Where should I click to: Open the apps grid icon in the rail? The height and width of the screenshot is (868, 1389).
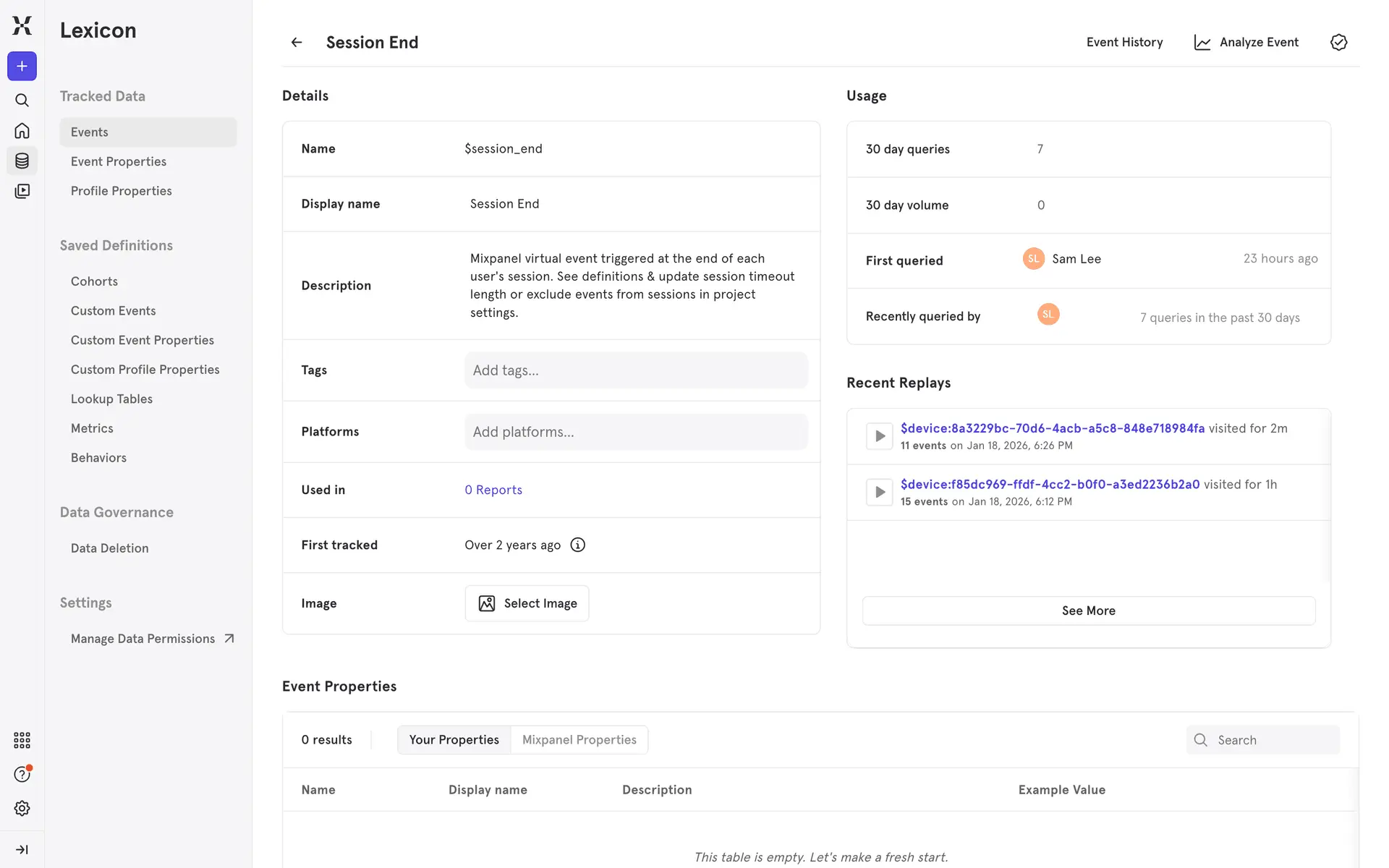[x=22, y=740]
